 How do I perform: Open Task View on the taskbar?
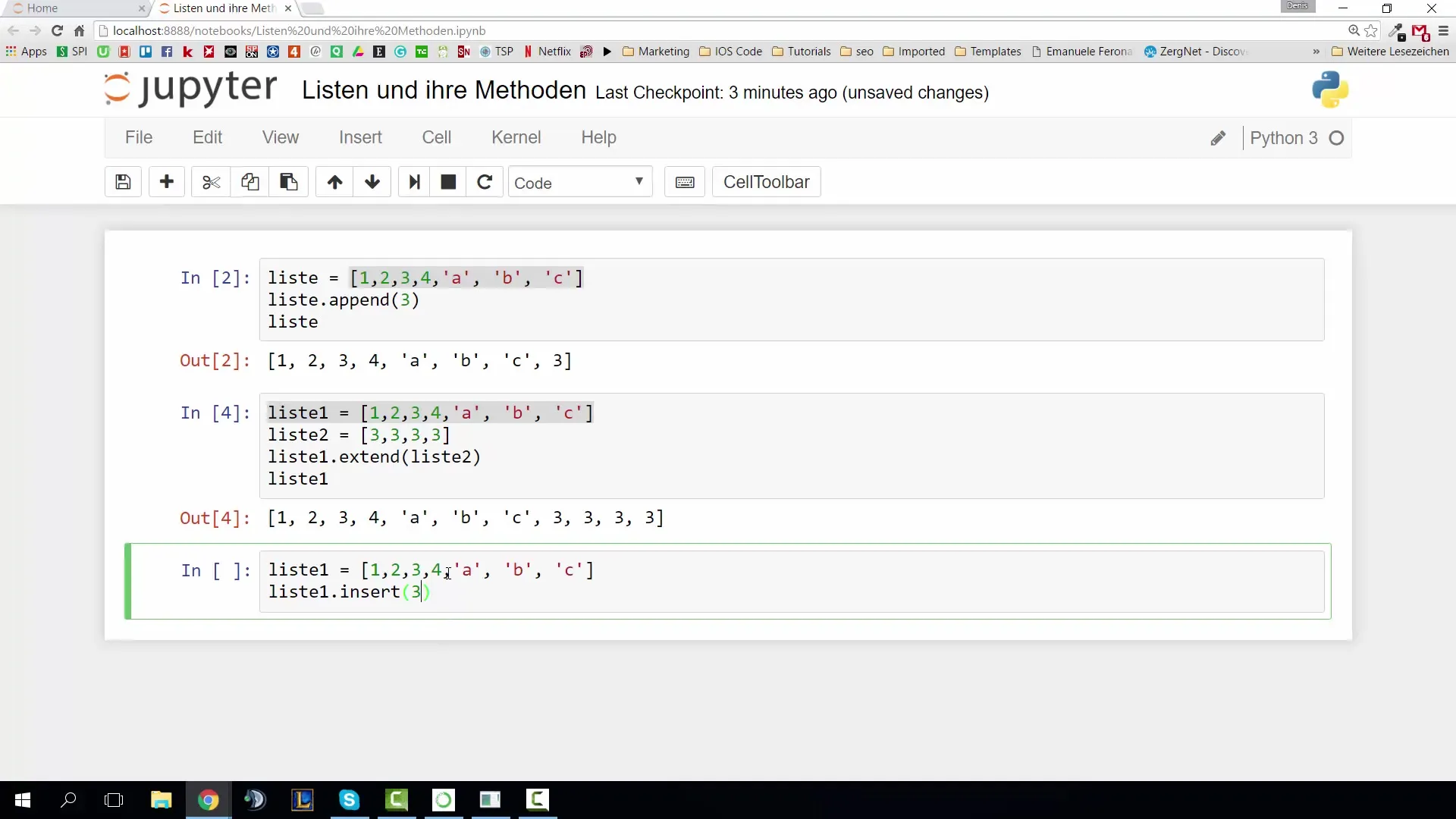click(114, 800)
